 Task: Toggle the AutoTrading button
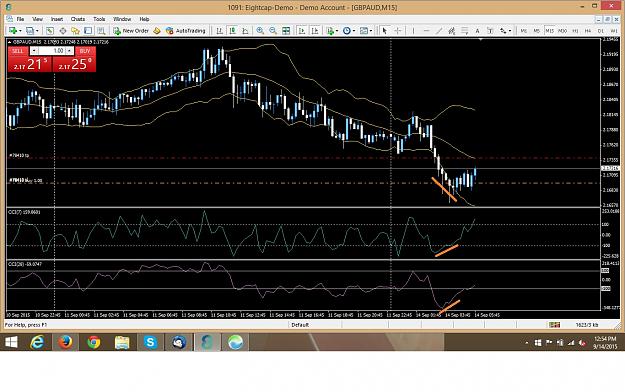[186, 31]
